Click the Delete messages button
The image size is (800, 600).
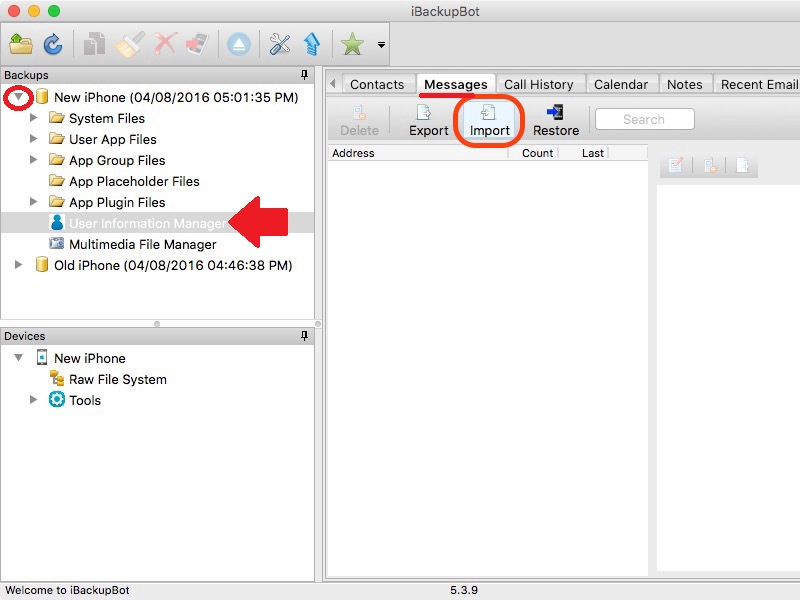(359, 120)
